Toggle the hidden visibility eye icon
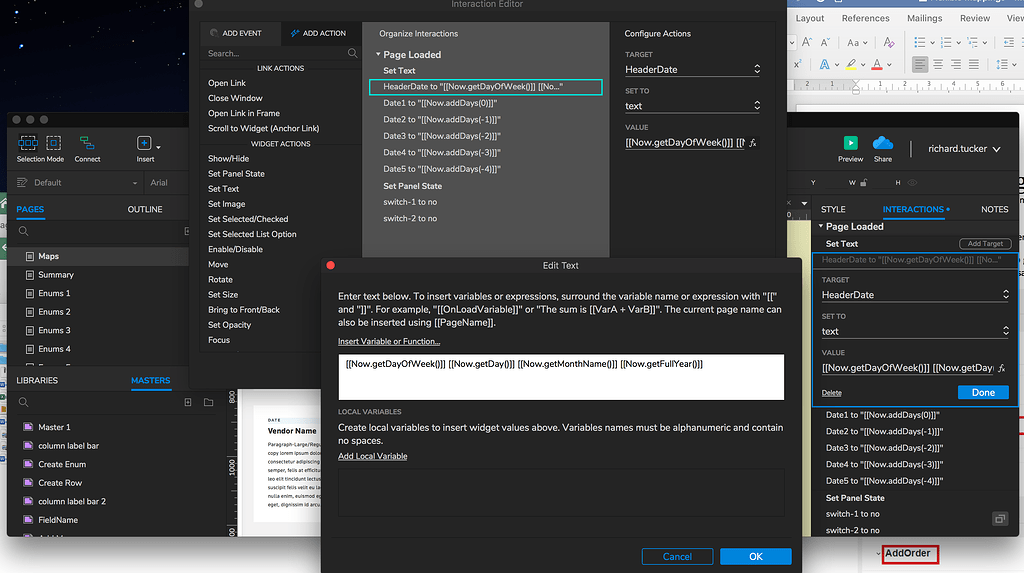Viewport: 1024px width, 573px height. click(x=911, y=183)
